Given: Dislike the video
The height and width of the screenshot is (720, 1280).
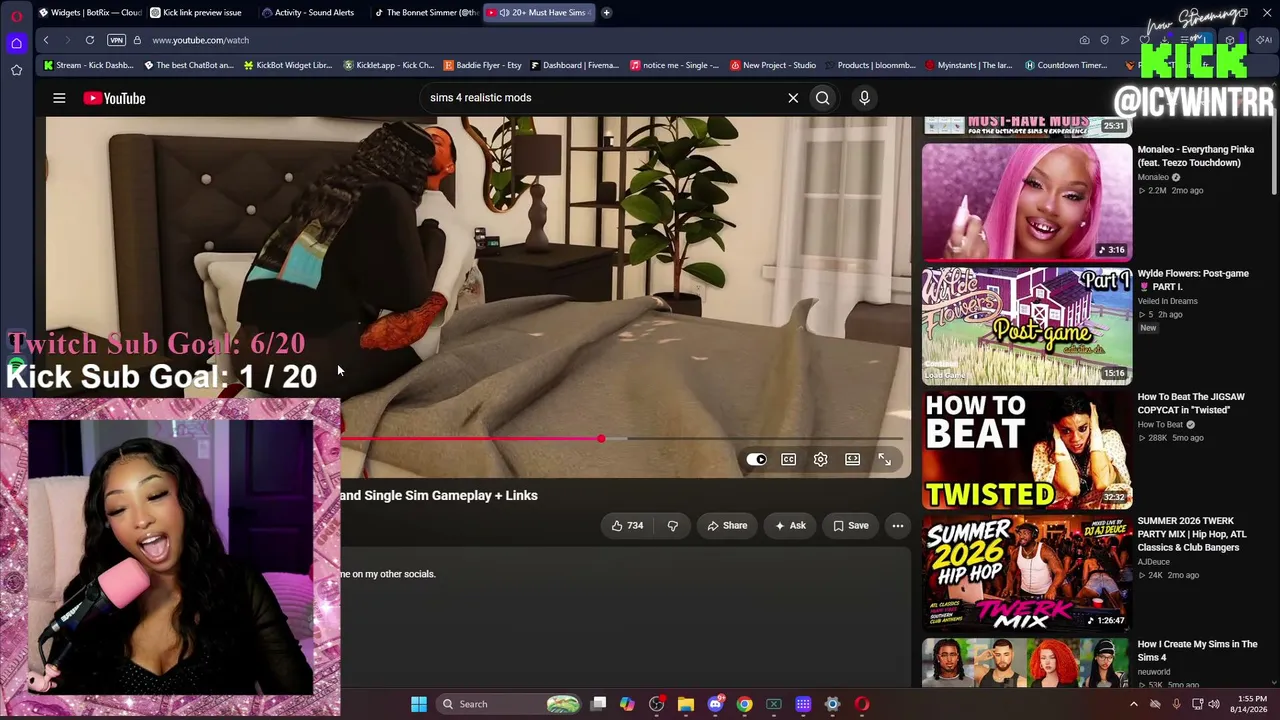Looking at the screenshot, I should (x=672, y=526).
